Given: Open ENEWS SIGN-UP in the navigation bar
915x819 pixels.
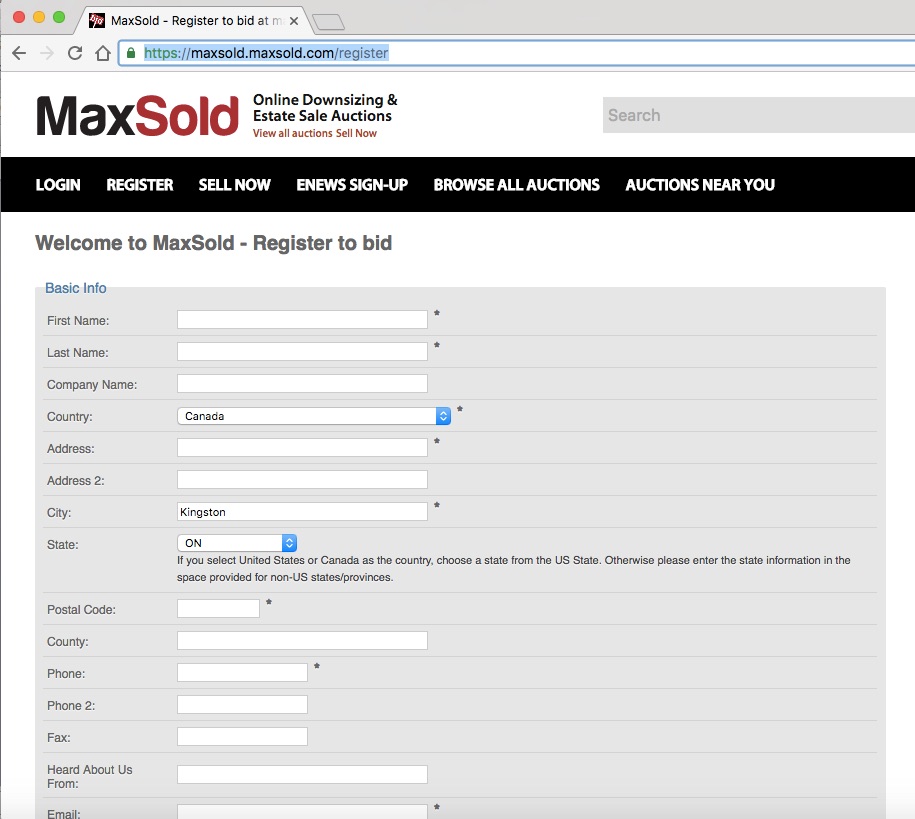Looking at the screenshot, I should [352, 185].
